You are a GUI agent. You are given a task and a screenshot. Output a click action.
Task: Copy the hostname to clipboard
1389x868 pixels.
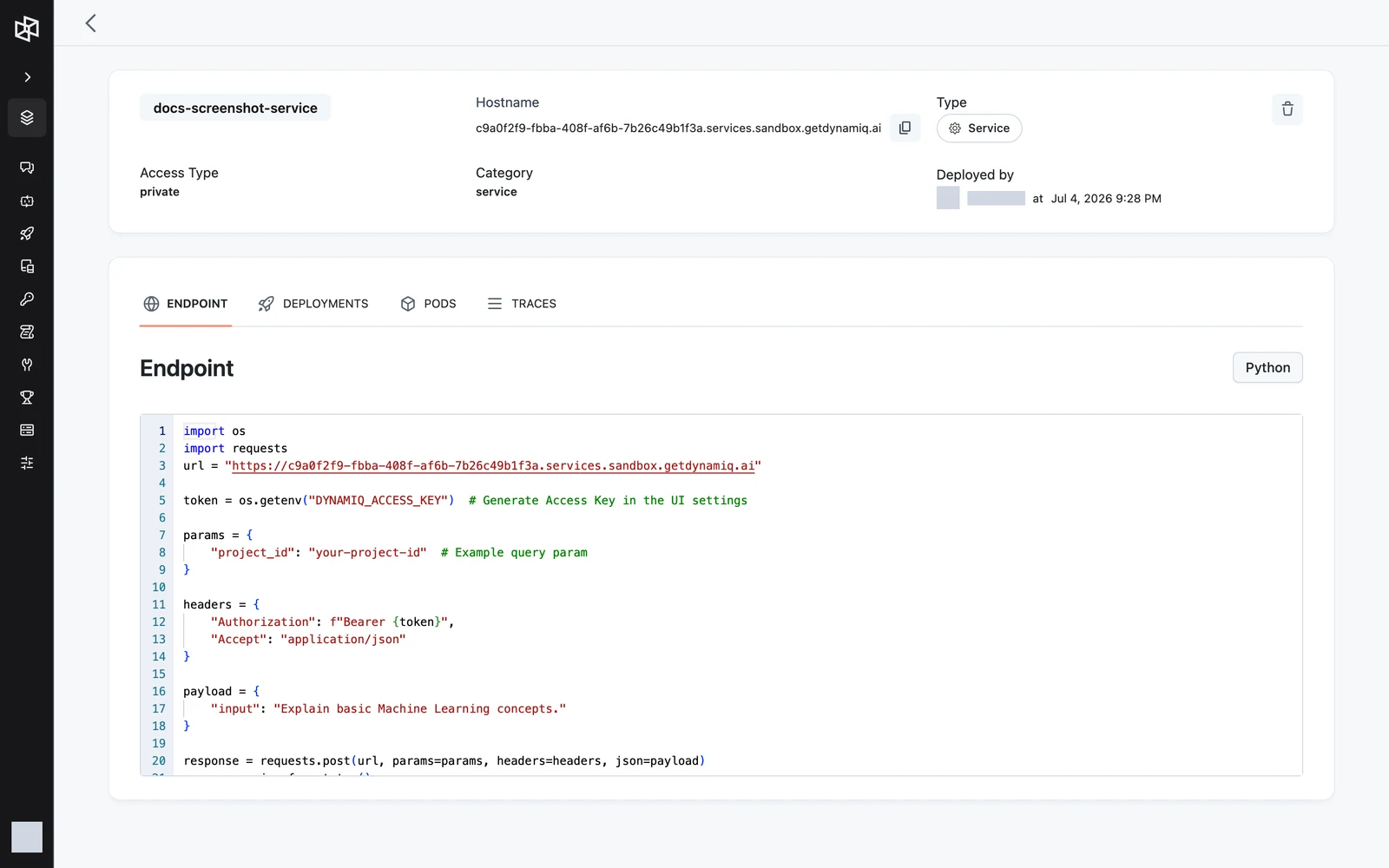(905, 128)
